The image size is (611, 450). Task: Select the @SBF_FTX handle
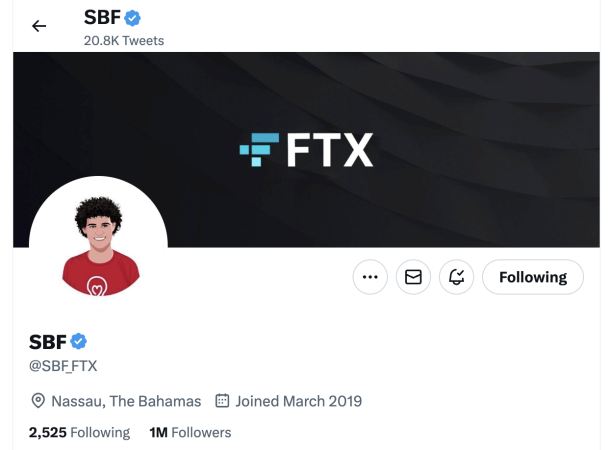63,366
